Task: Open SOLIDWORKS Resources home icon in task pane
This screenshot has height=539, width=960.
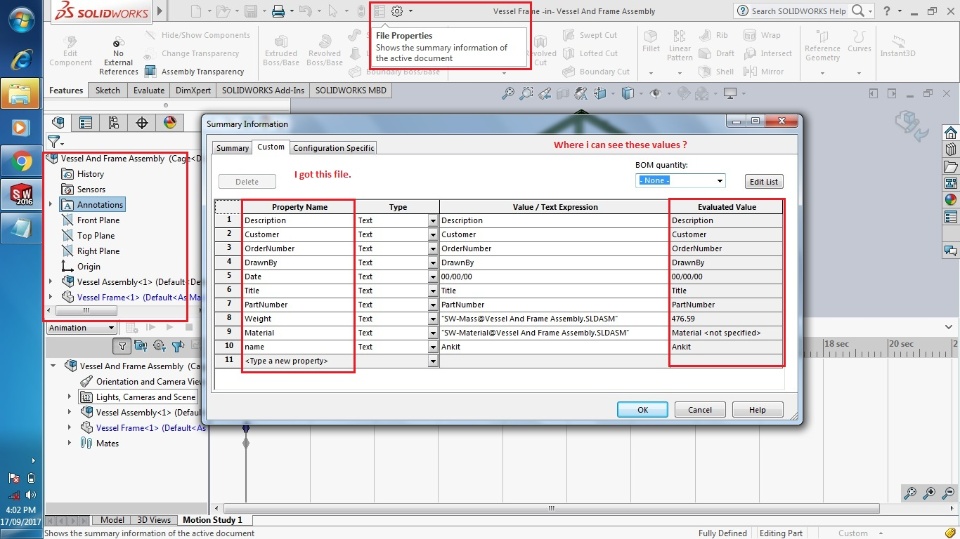Action: coord(950,133)
